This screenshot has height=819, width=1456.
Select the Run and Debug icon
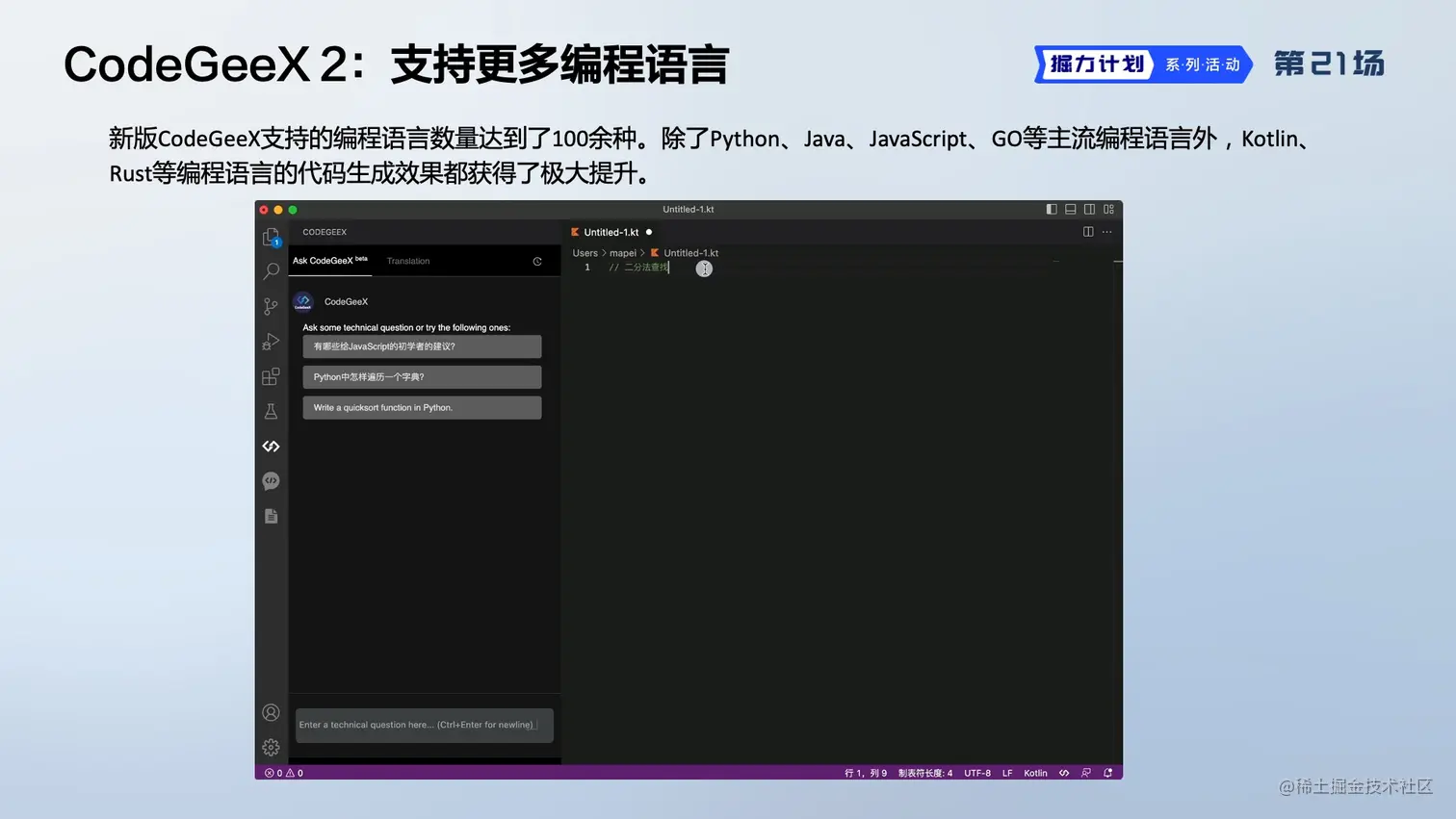pos(271,341)
